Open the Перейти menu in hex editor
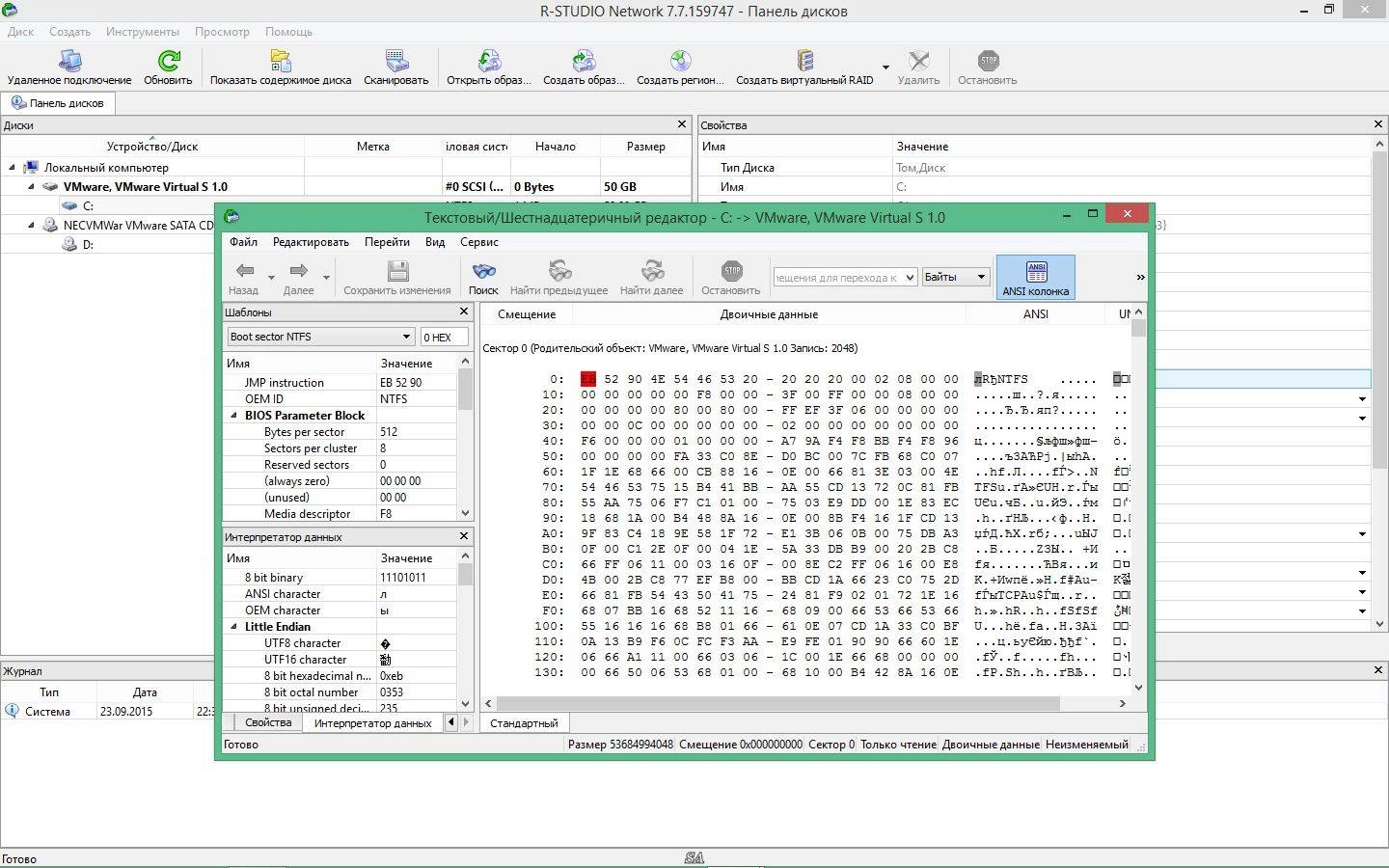 (x=387, y=242)
